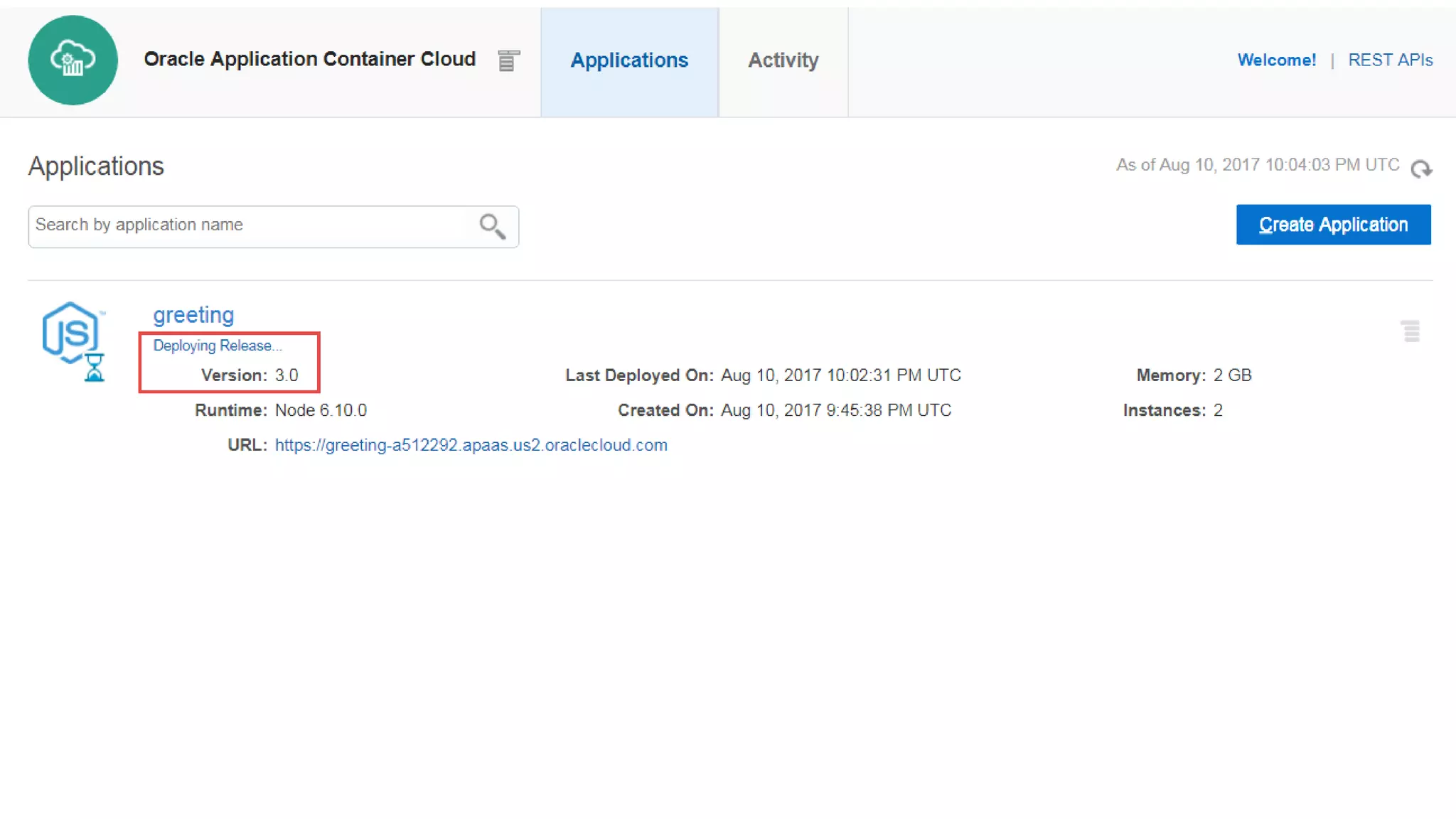Click the magnifier search icon
Image resolution: width=1456 pixels, height=819 pixels.
[x=492, y=226]
